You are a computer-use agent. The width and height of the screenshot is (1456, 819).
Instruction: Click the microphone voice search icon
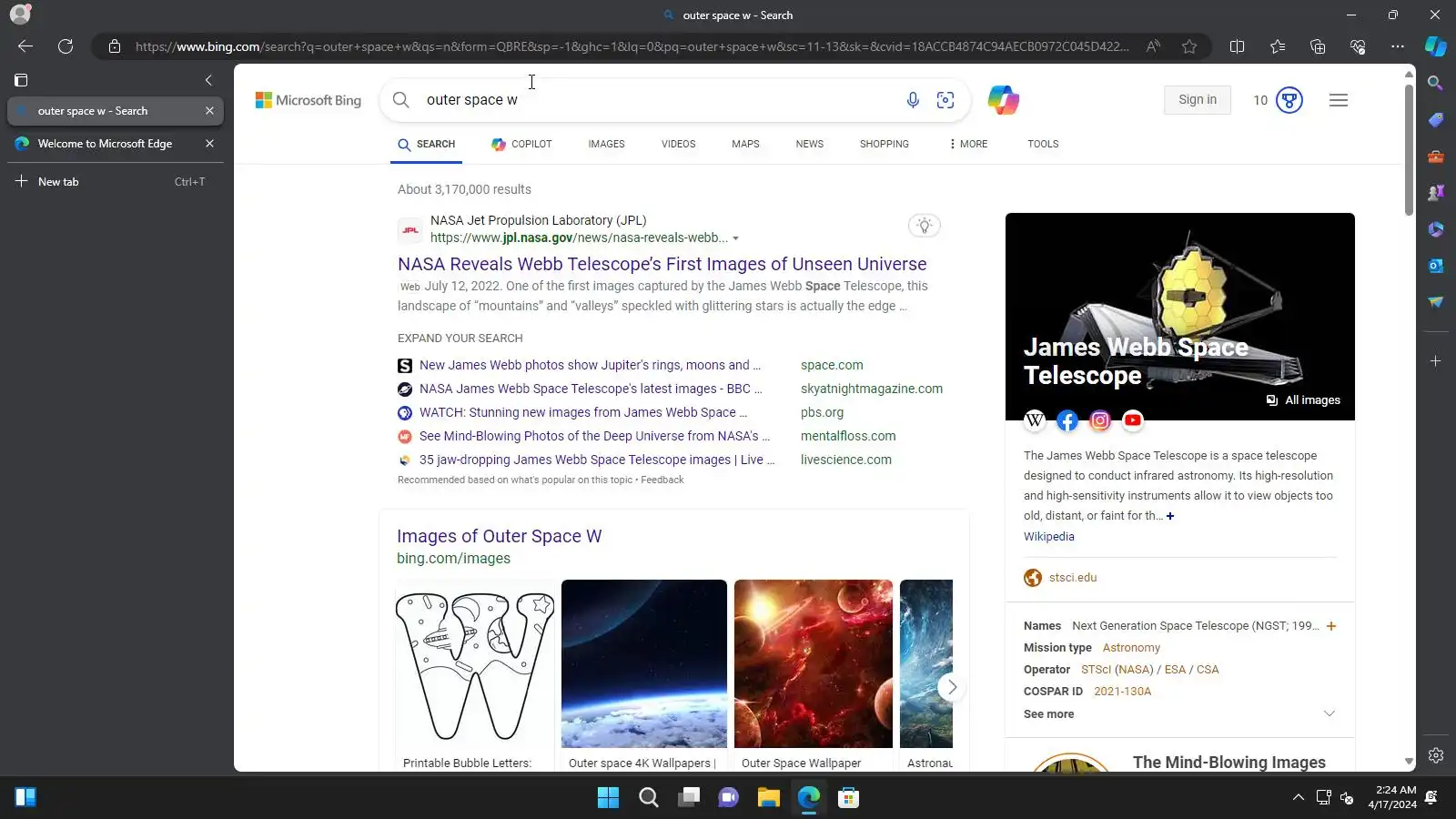(x=913, y=100)
